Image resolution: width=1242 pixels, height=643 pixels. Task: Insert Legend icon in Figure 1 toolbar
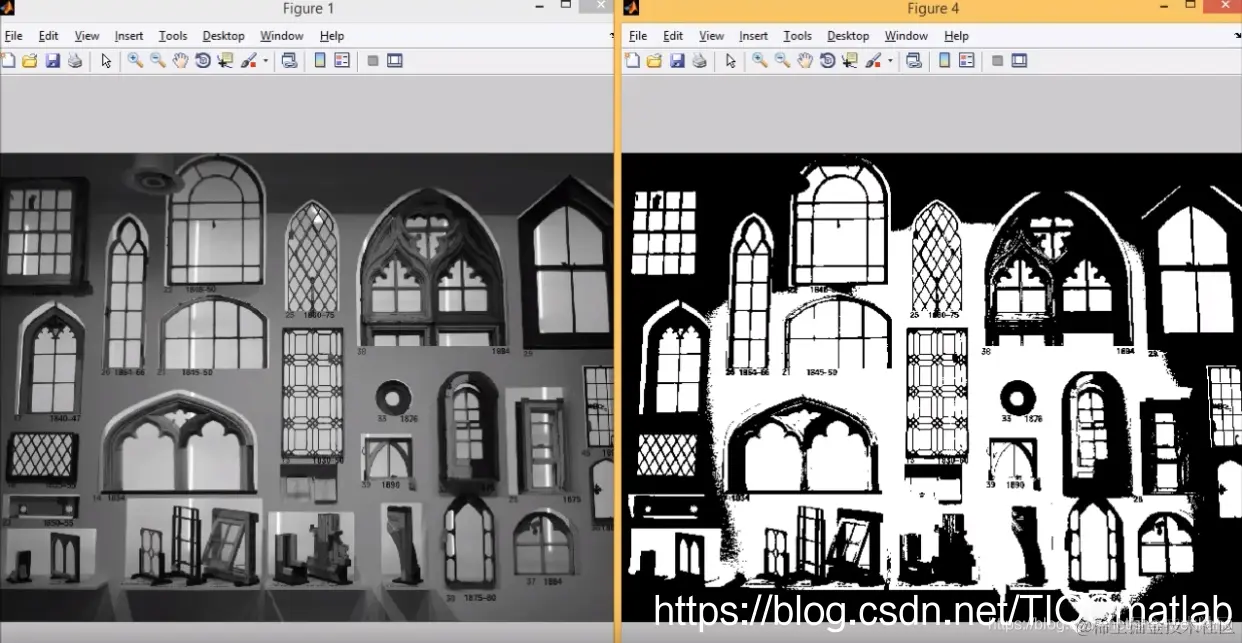pyautogui.click(x=342, y=61)
